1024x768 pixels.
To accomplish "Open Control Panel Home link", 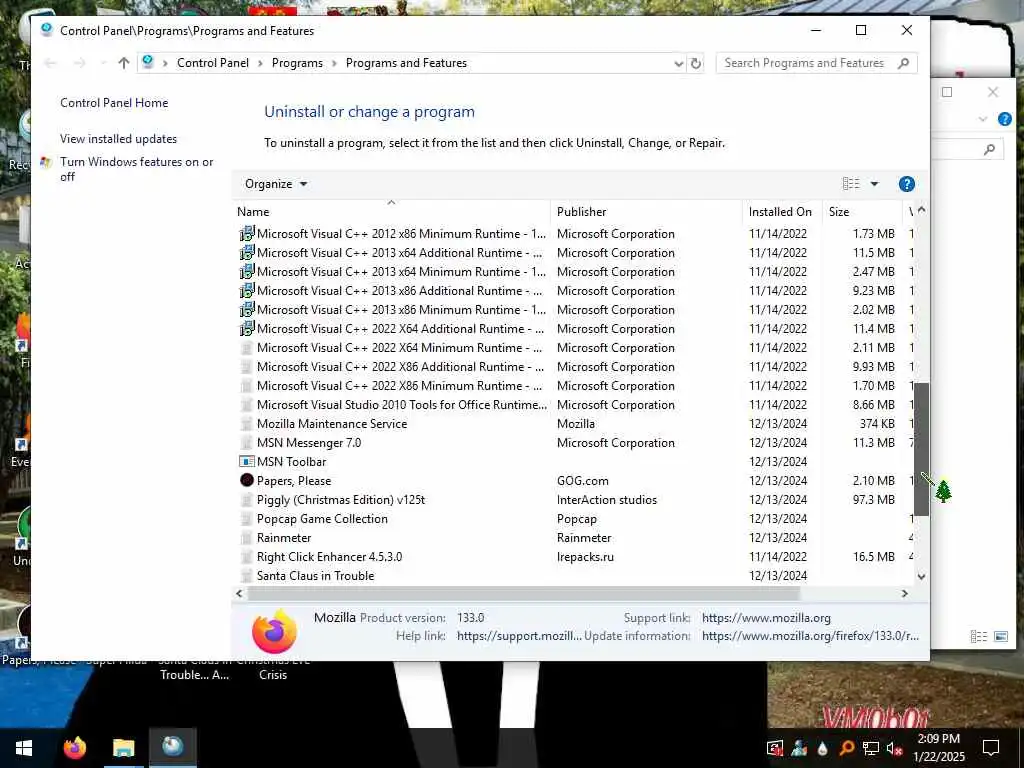I will tap(114, 103).
